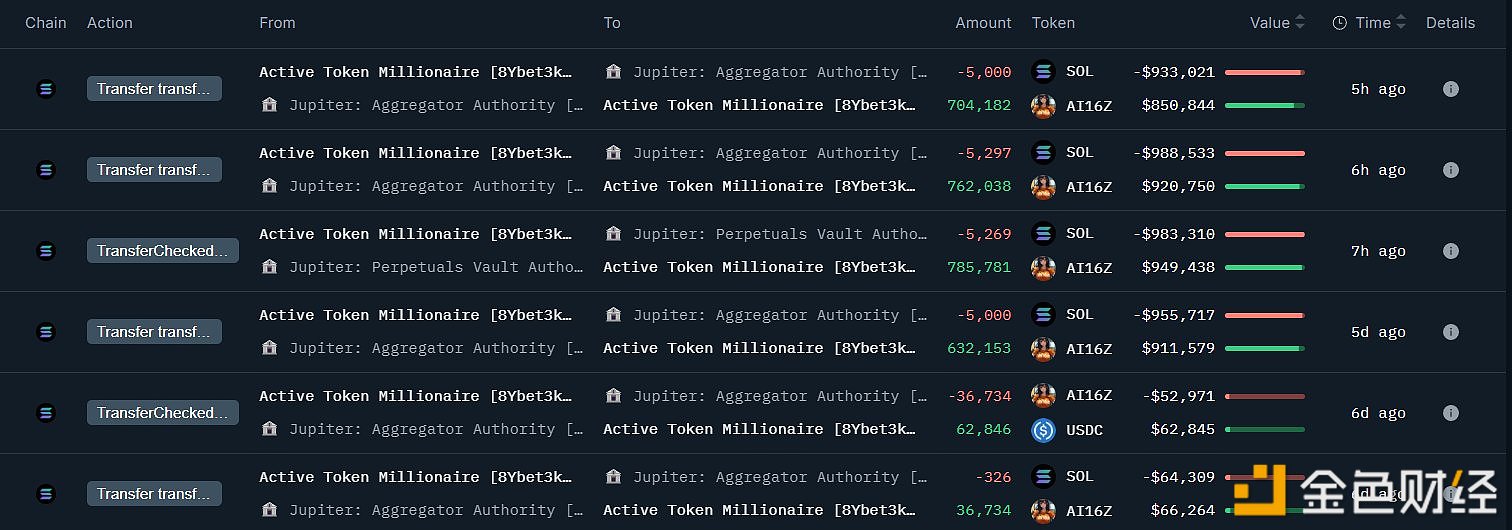
Task: Sort table by Value column arrows
Action: tap(1299, 22)
